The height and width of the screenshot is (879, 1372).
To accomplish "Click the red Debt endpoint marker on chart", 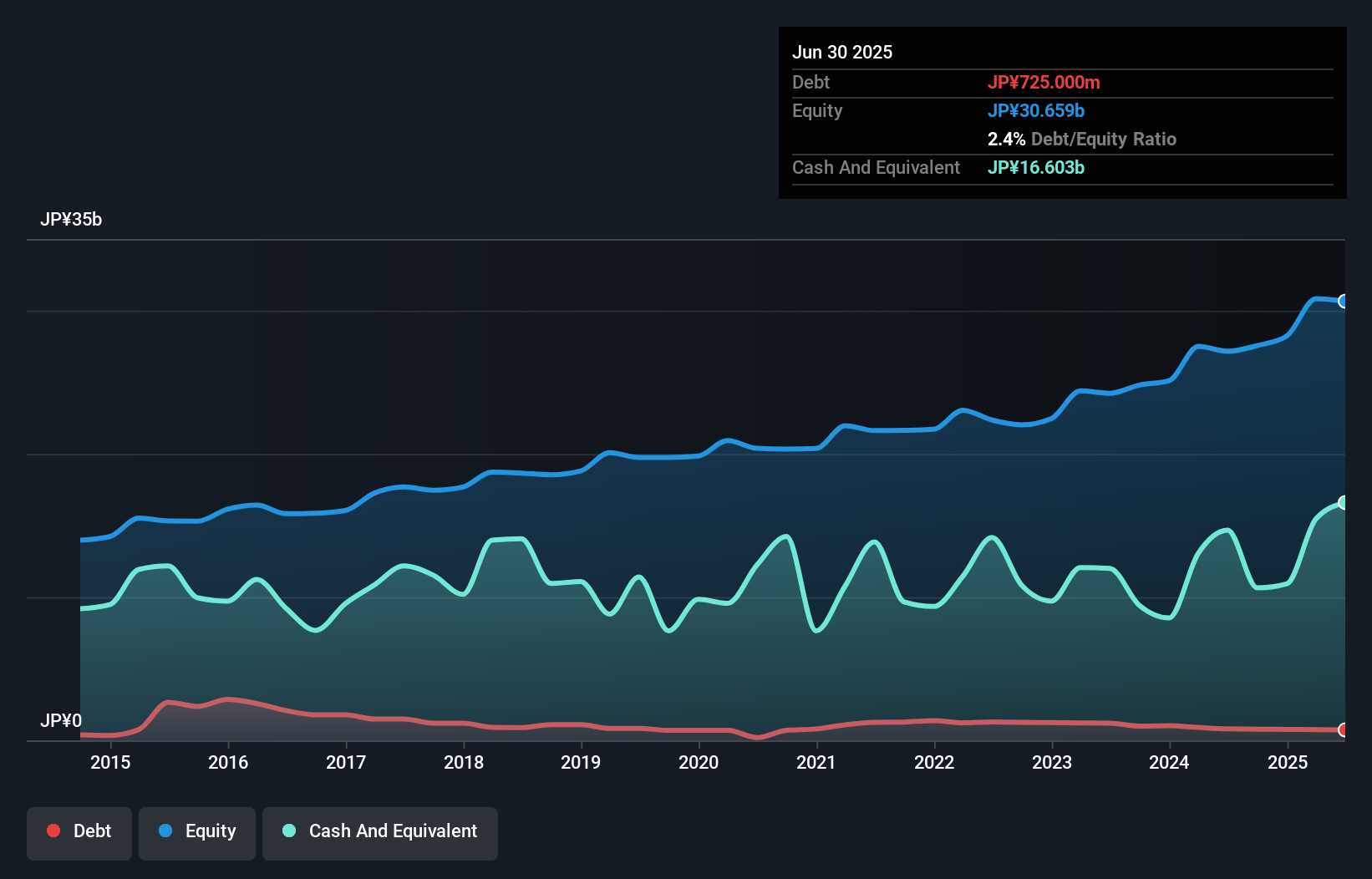I will coord(1344,730).
